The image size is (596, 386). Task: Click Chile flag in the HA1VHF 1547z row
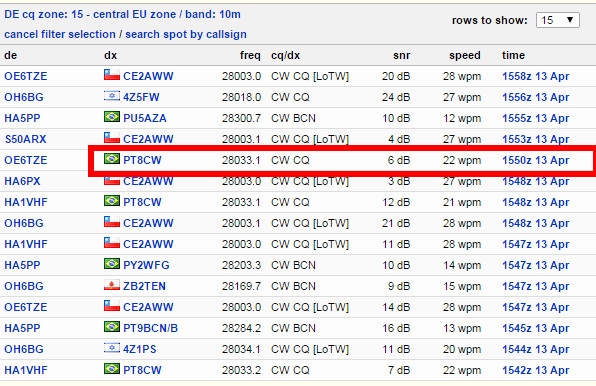click(x=112, y=242)
